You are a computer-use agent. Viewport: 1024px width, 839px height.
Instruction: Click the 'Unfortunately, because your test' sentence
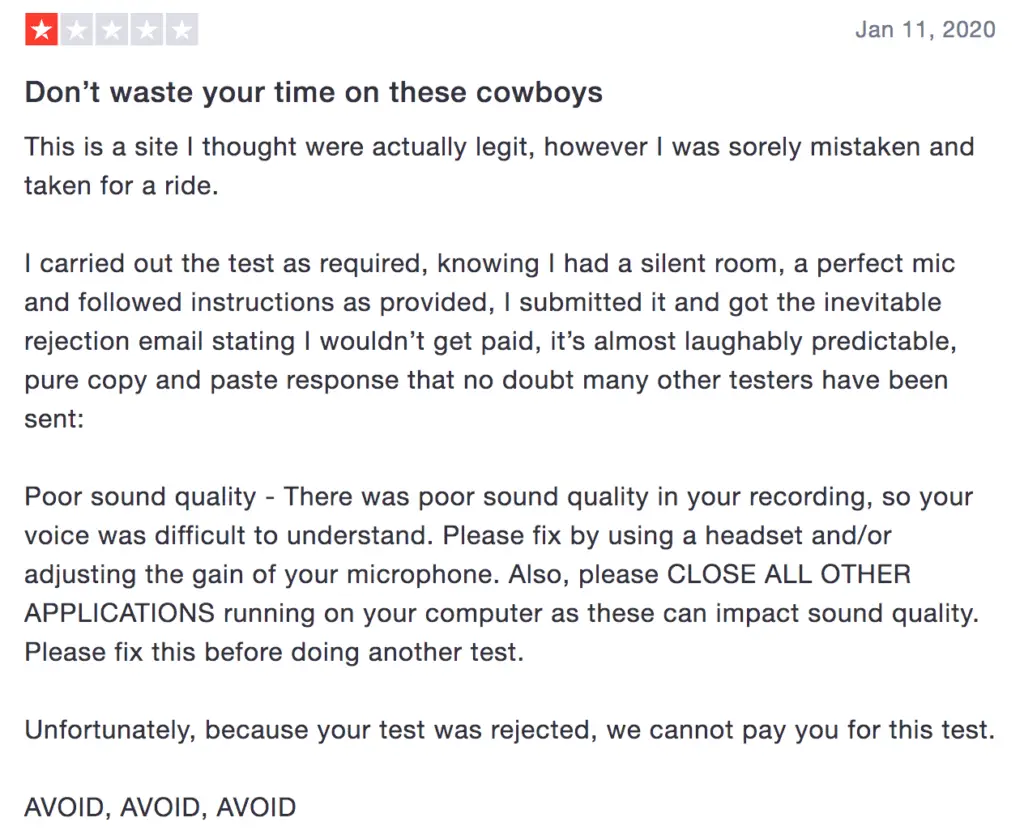[x=510, y=730]
